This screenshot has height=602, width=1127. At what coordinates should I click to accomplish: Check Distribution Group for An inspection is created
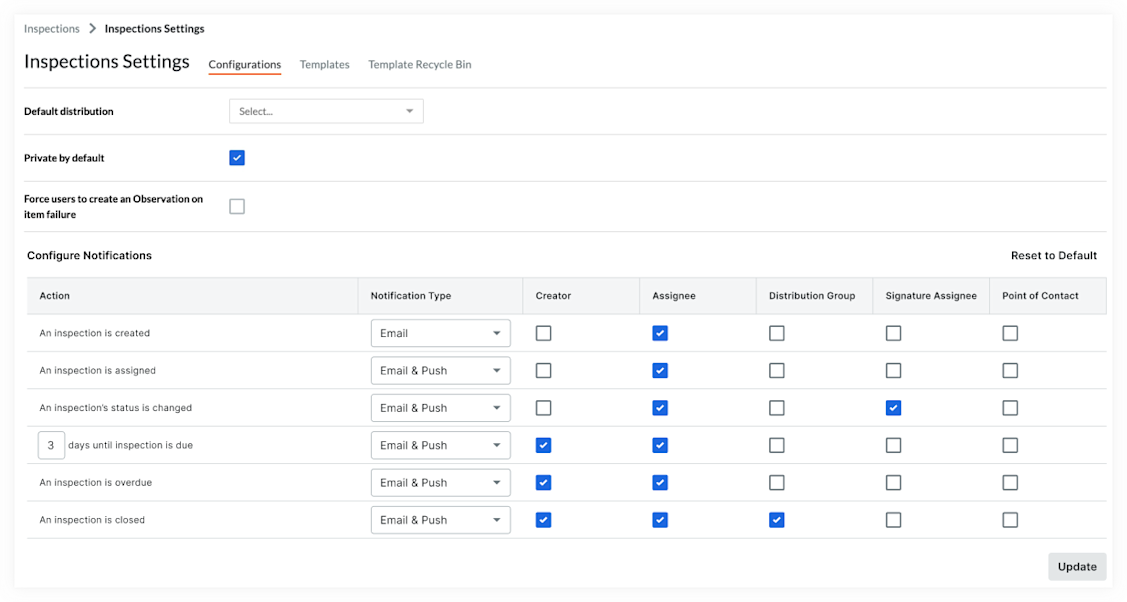(777, 333)
